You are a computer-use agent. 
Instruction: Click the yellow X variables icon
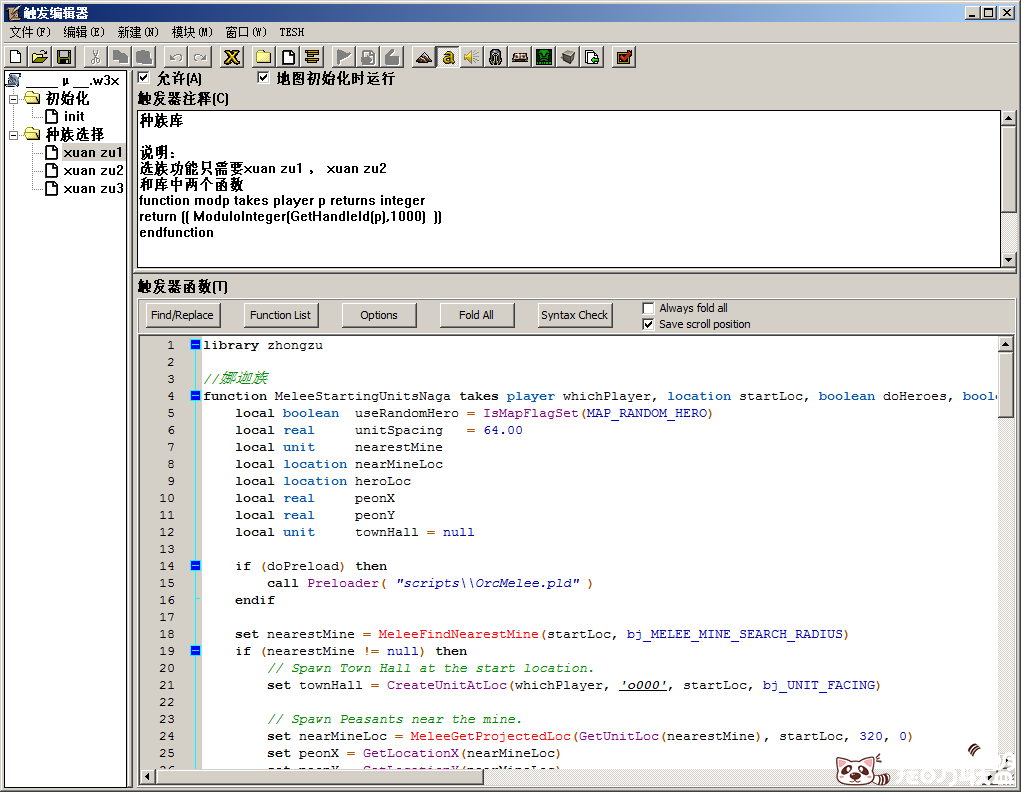pyautogui.click(x=231, y=57)
